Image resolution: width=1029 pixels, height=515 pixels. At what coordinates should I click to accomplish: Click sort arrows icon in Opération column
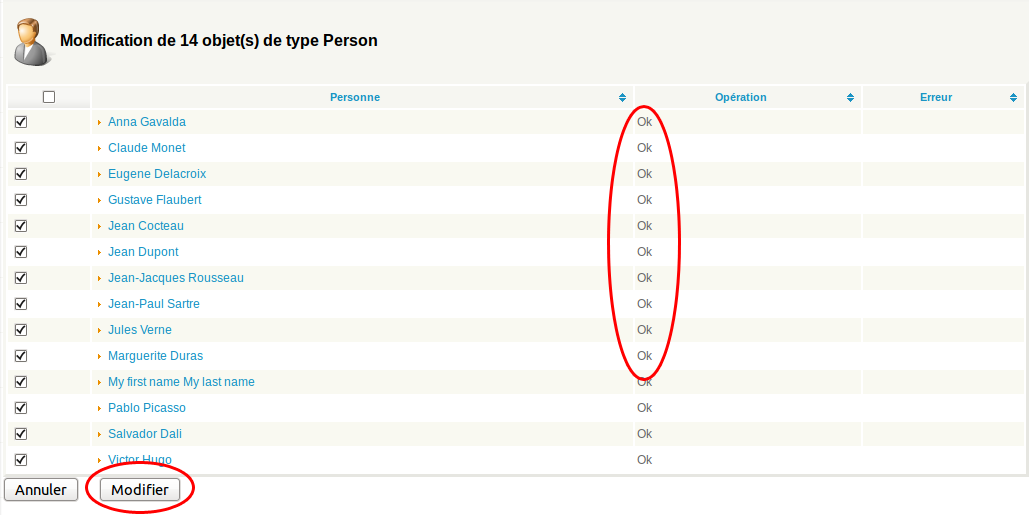851,98
